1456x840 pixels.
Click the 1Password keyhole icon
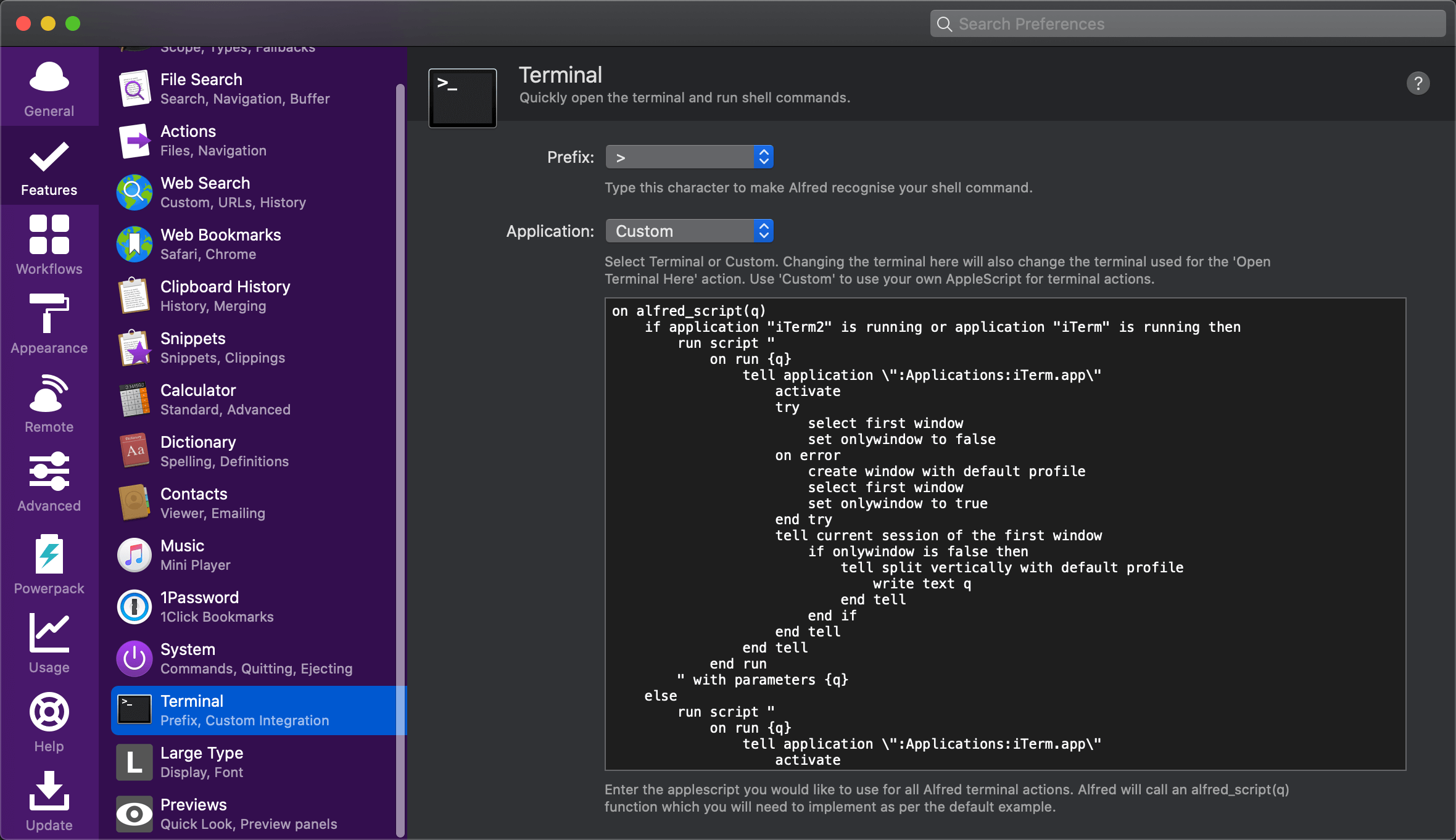pyautogui.click(x=134, y=607)
